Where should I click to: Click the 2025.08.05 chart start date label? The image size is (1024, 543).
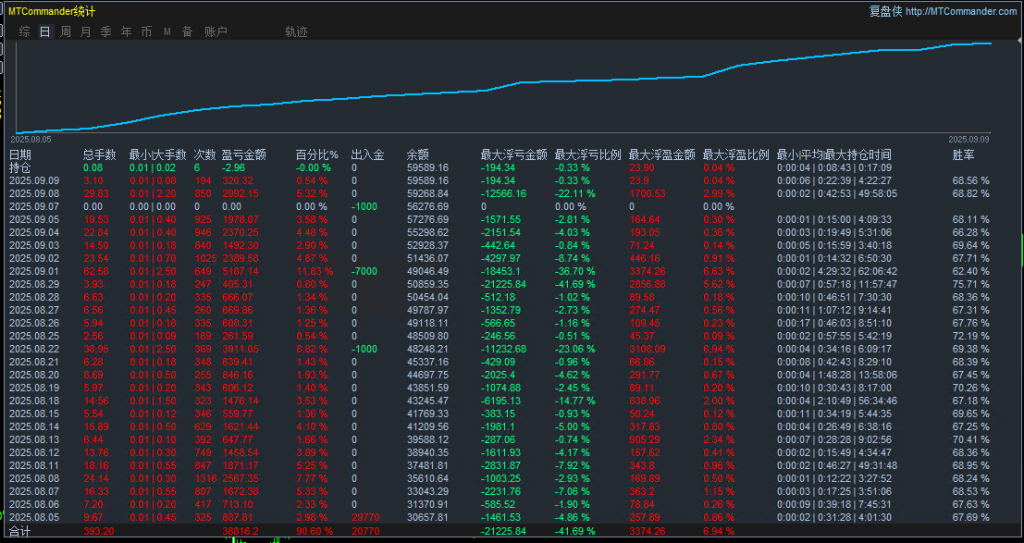31,140
